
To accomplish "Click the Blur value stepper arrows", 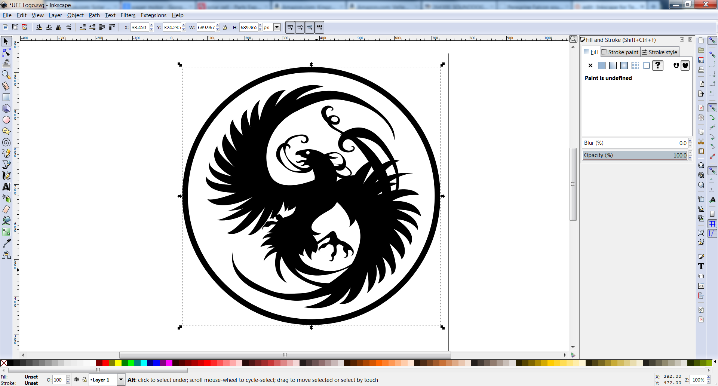I will (x=690, y=143).
